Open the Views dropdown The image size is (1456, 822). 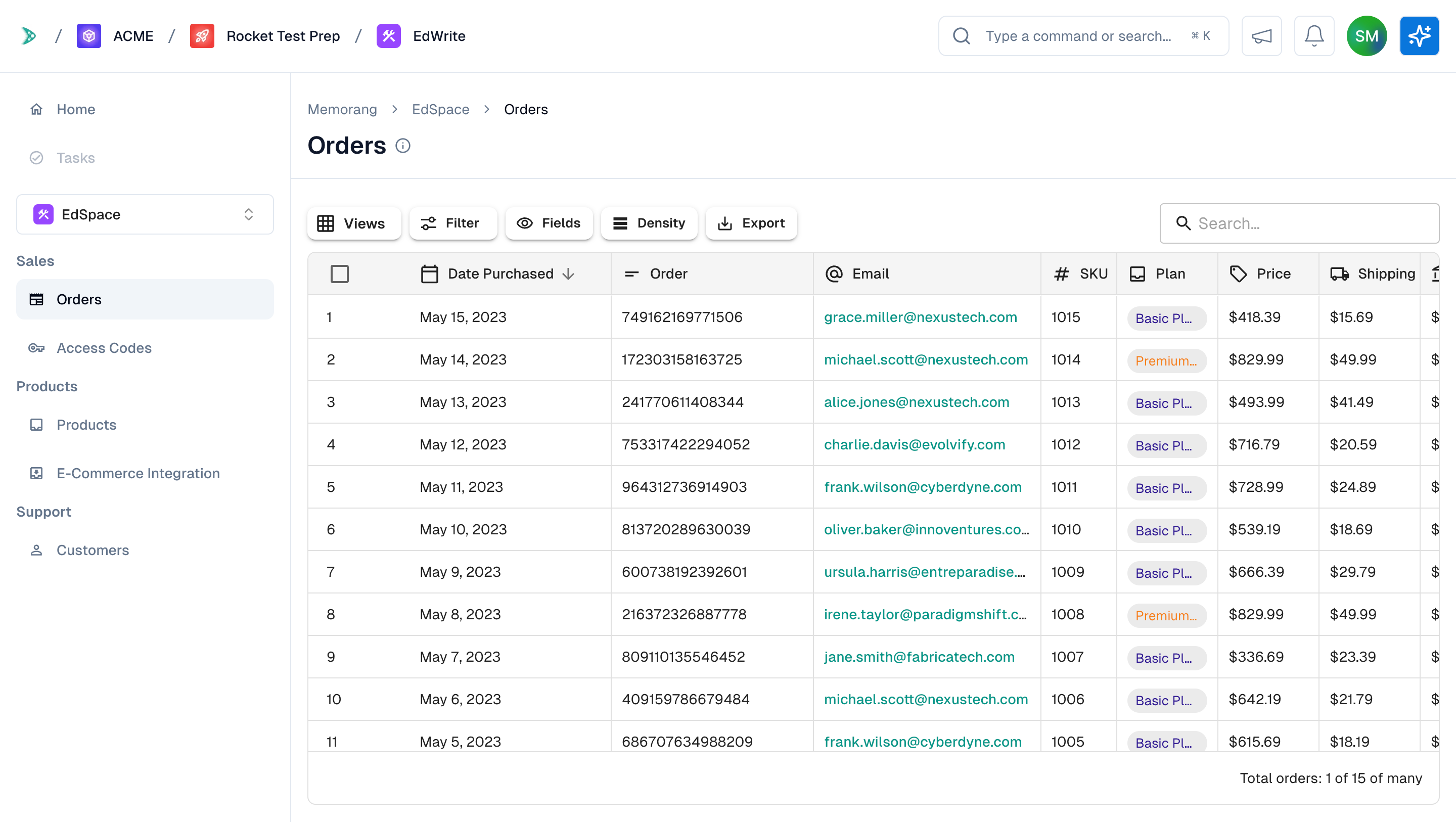point(354,223)
